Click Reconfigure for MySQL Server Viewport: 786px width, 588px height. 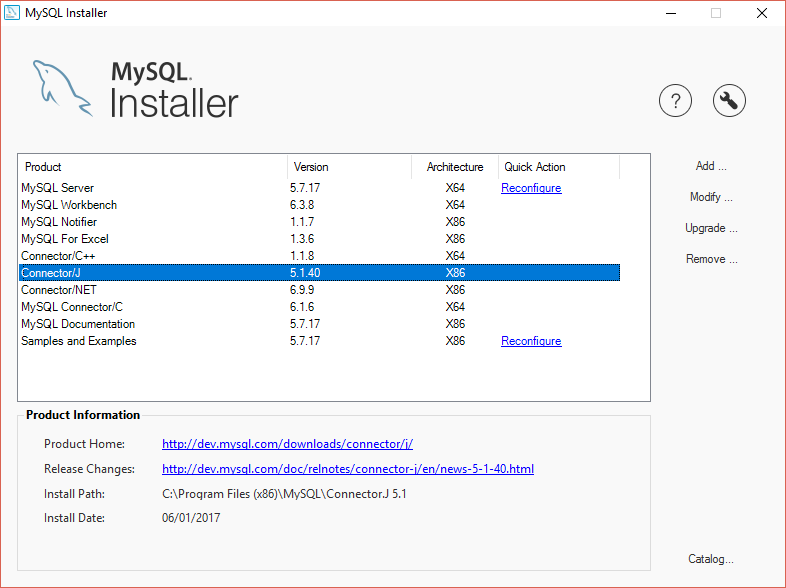click(x=531, y=188)
